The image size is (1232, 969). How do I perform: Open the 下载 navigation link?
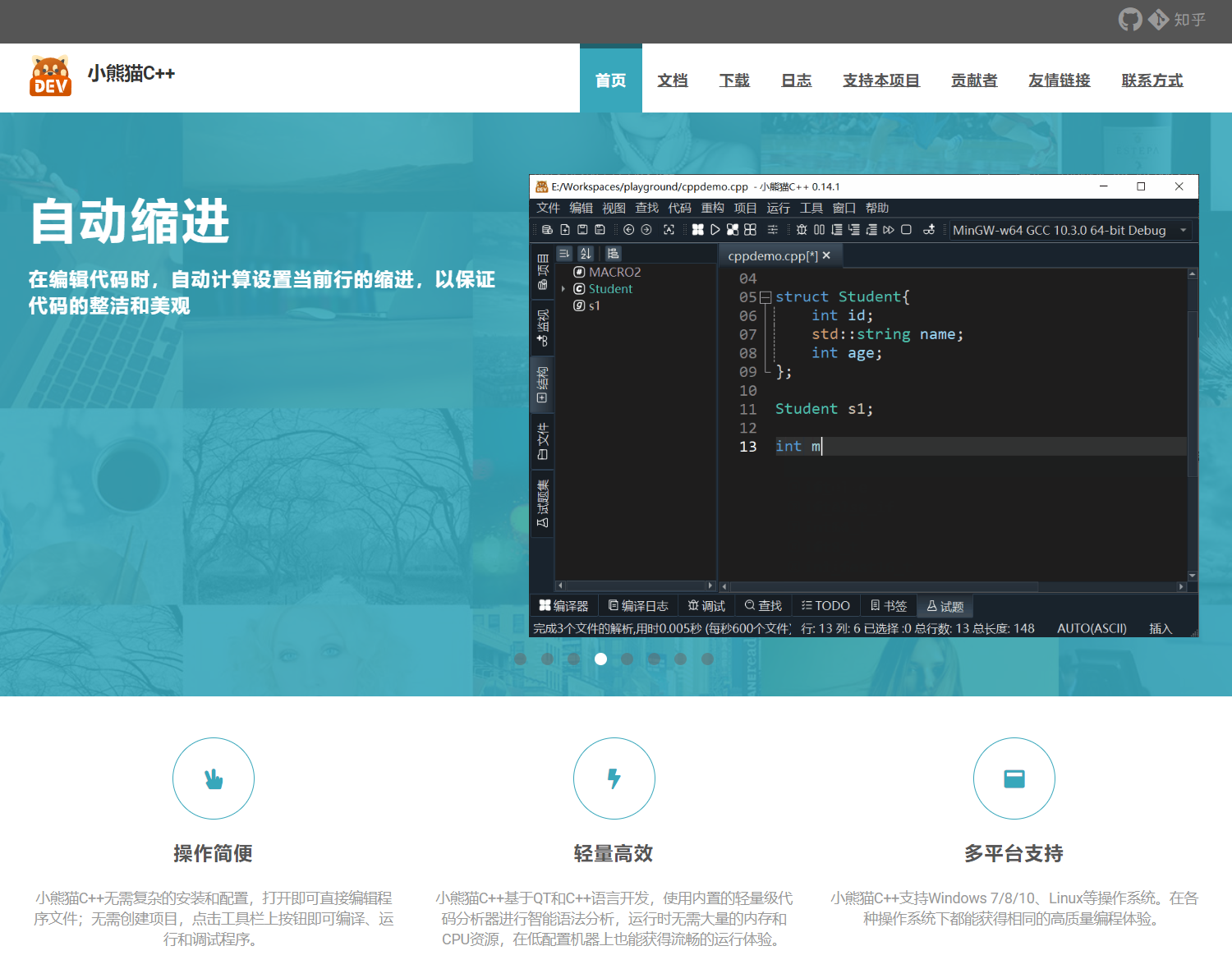click(734, 80)
